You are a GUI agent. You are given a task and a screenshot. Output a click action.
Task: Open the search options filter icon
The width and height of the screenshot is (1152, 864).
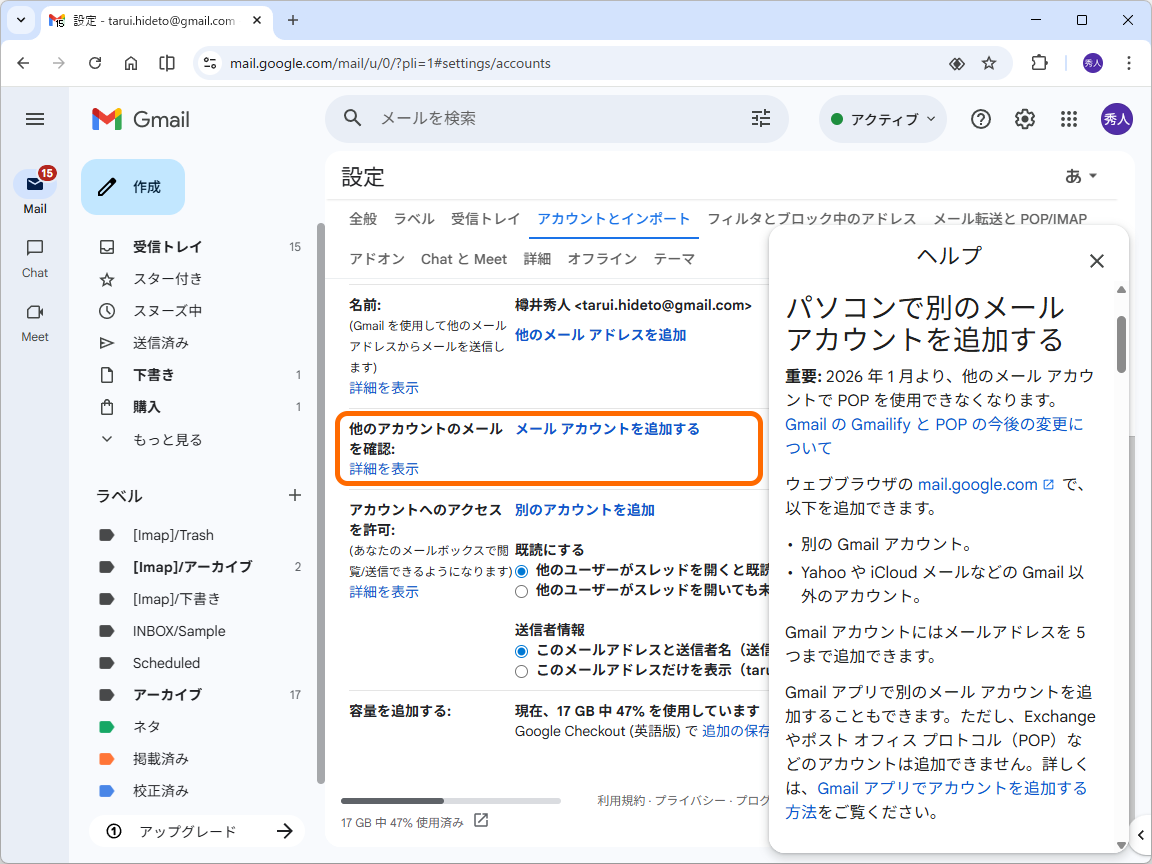click(x=761, y=118)
